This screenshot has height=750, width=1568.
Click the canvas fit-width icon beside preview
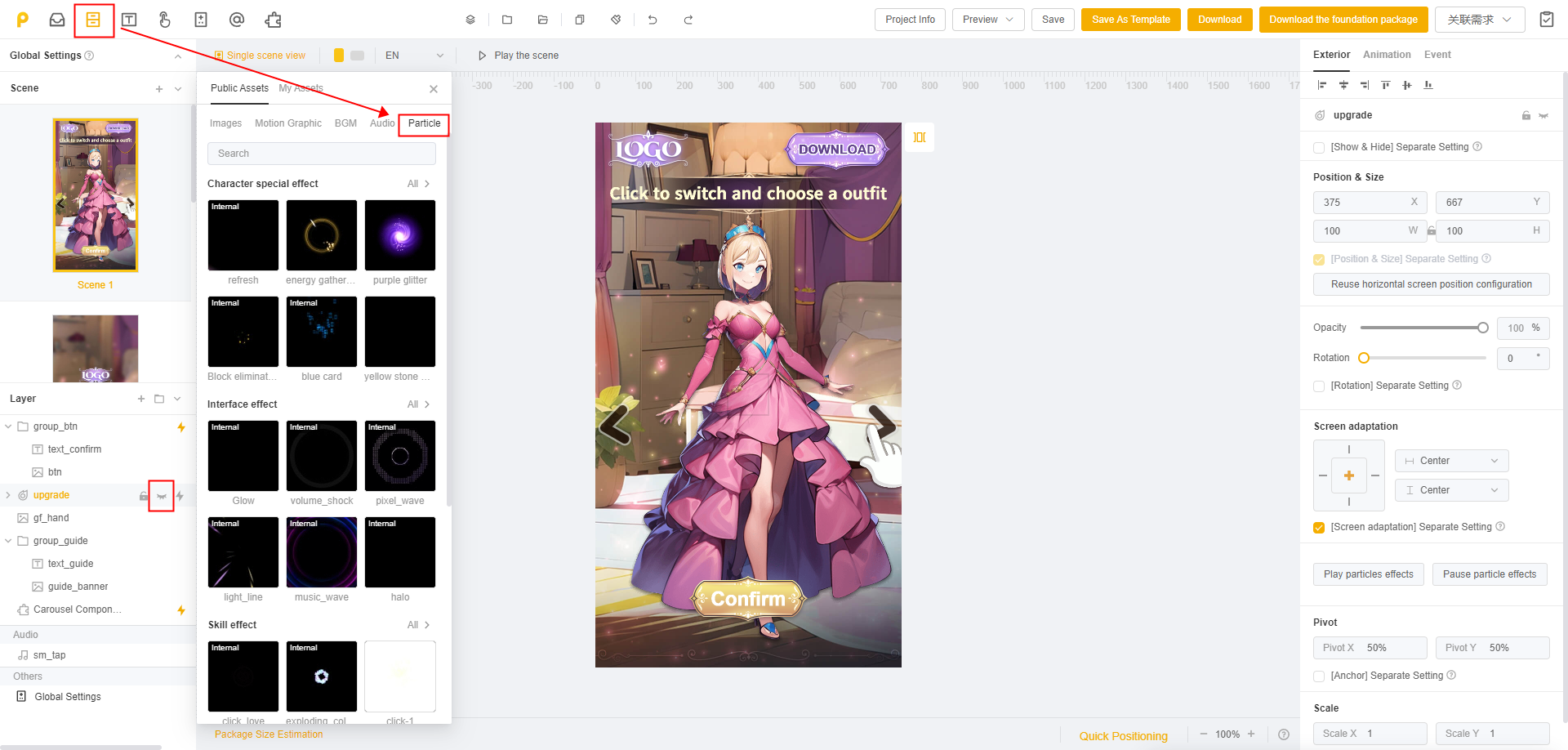pyautogui.click(x=920, y=137)
